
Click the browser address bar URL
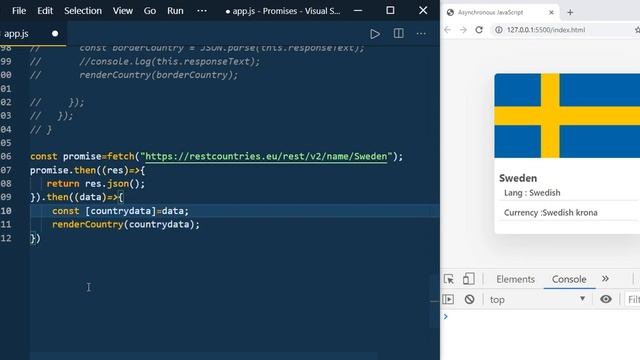pyautogui.click(x=546, y=30)
